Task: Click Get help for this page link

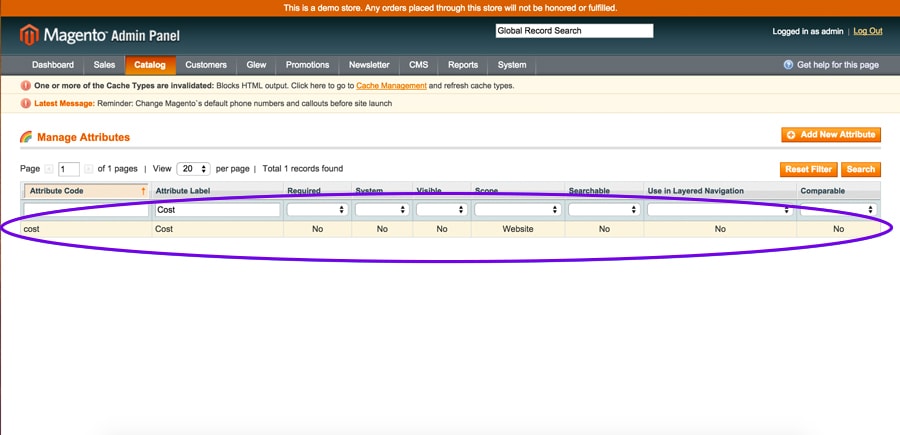Action: click(837, 65)
